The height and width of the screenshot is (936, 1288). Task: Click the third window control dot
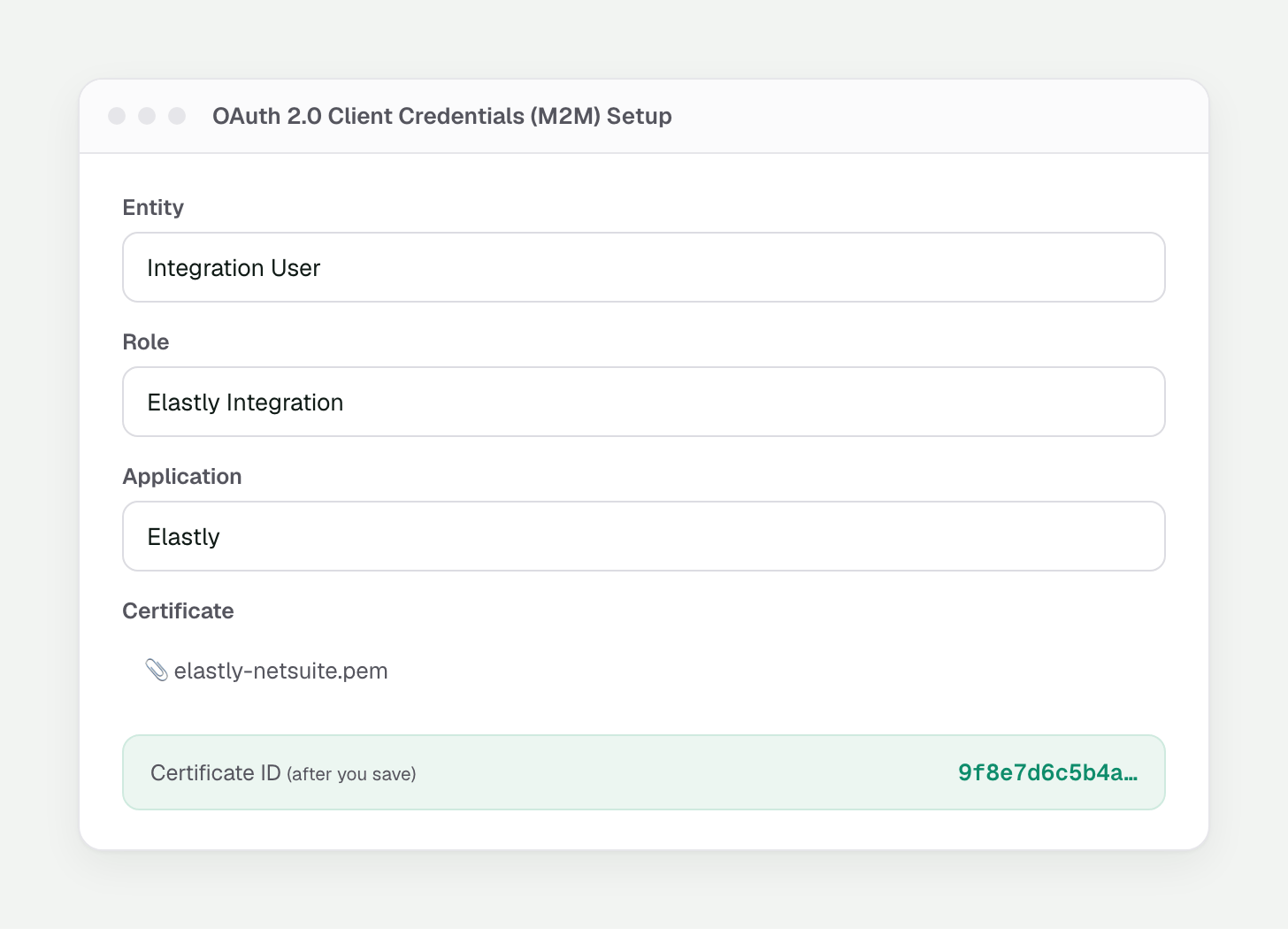click(177, 116)
